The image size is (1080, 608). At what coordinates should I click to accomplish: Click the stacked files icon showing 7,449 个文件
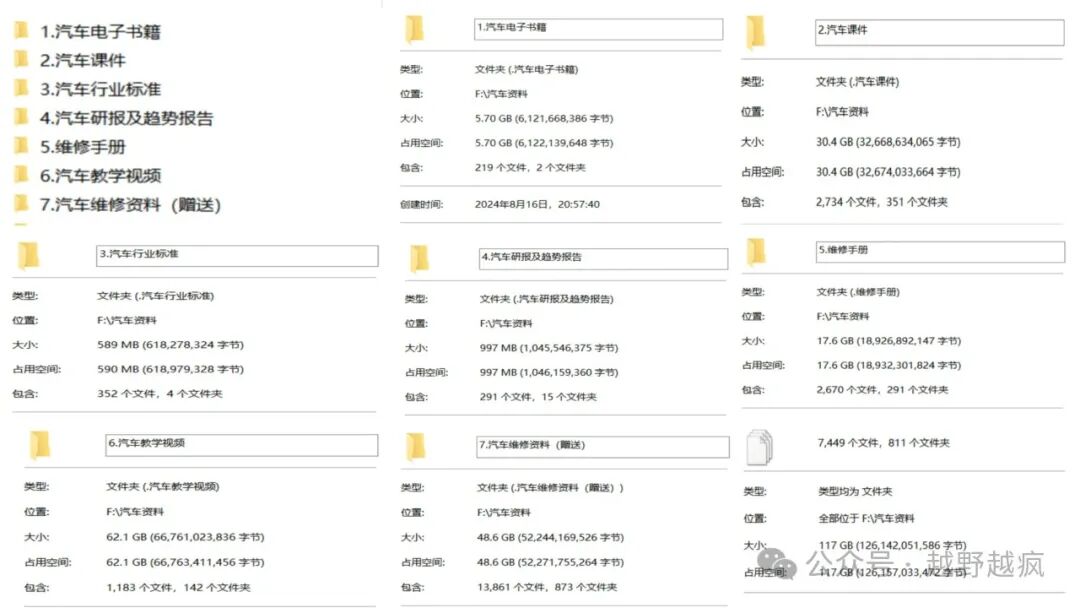760,447
